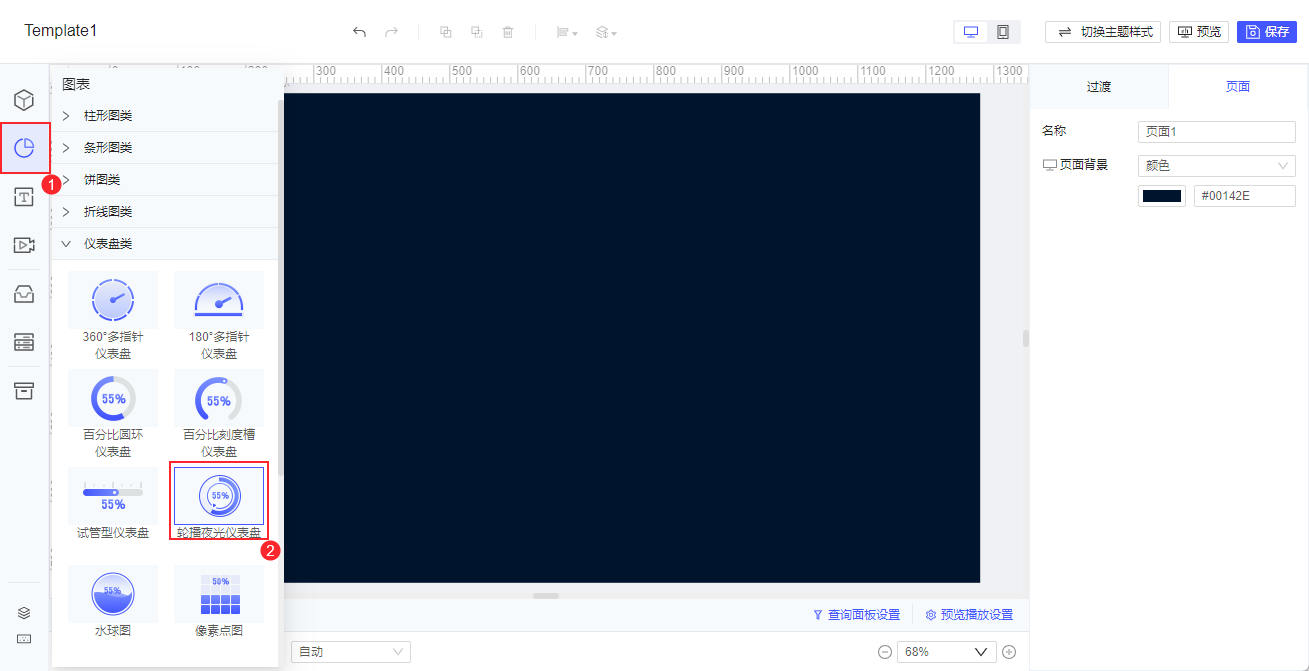Select the 轮播夜光仪表盘 chart
Viewport: 1309px width, 671px height.
(219, 504)
